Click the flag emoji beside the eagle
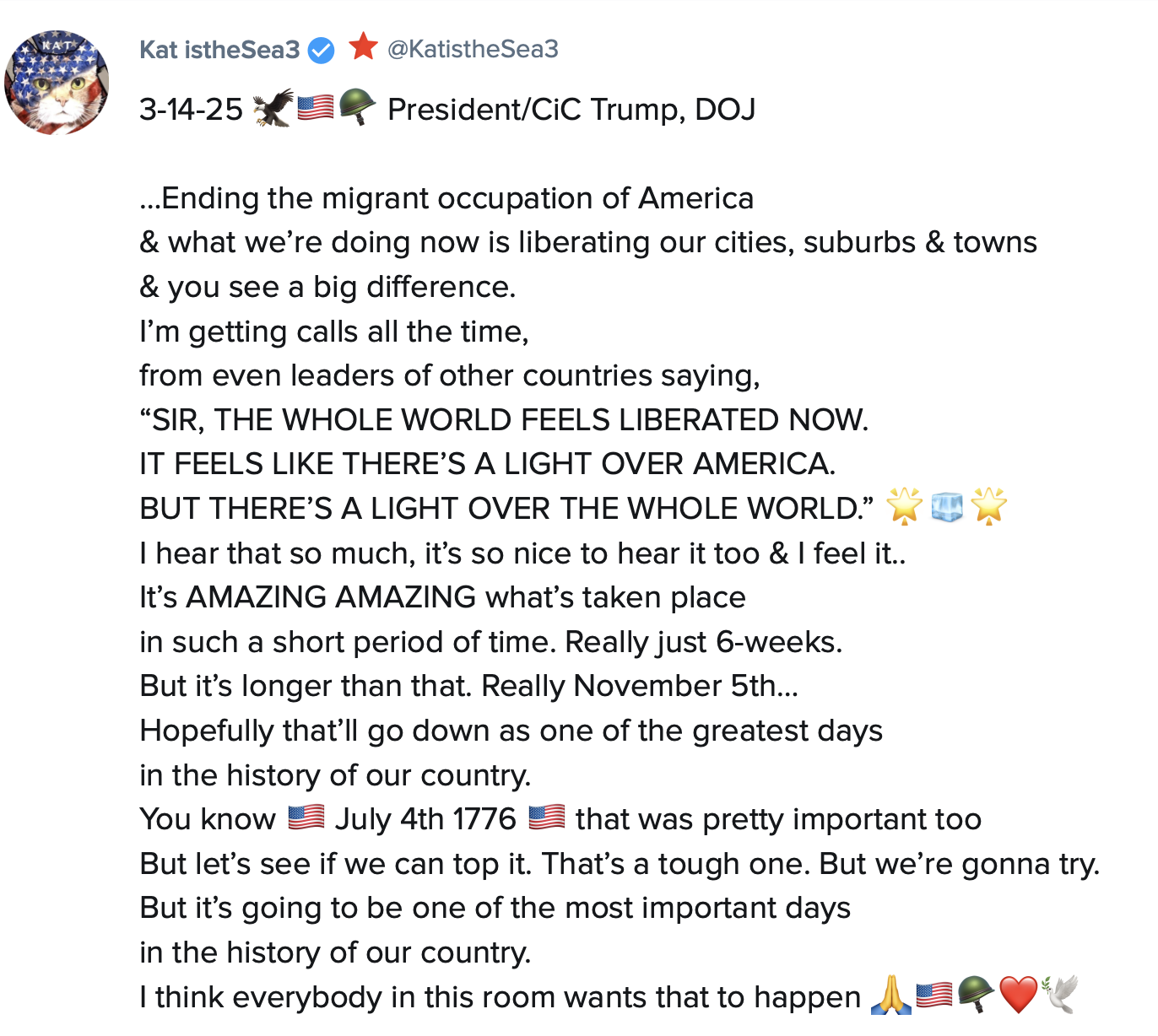1158x1036 pixels. [316, 108]
